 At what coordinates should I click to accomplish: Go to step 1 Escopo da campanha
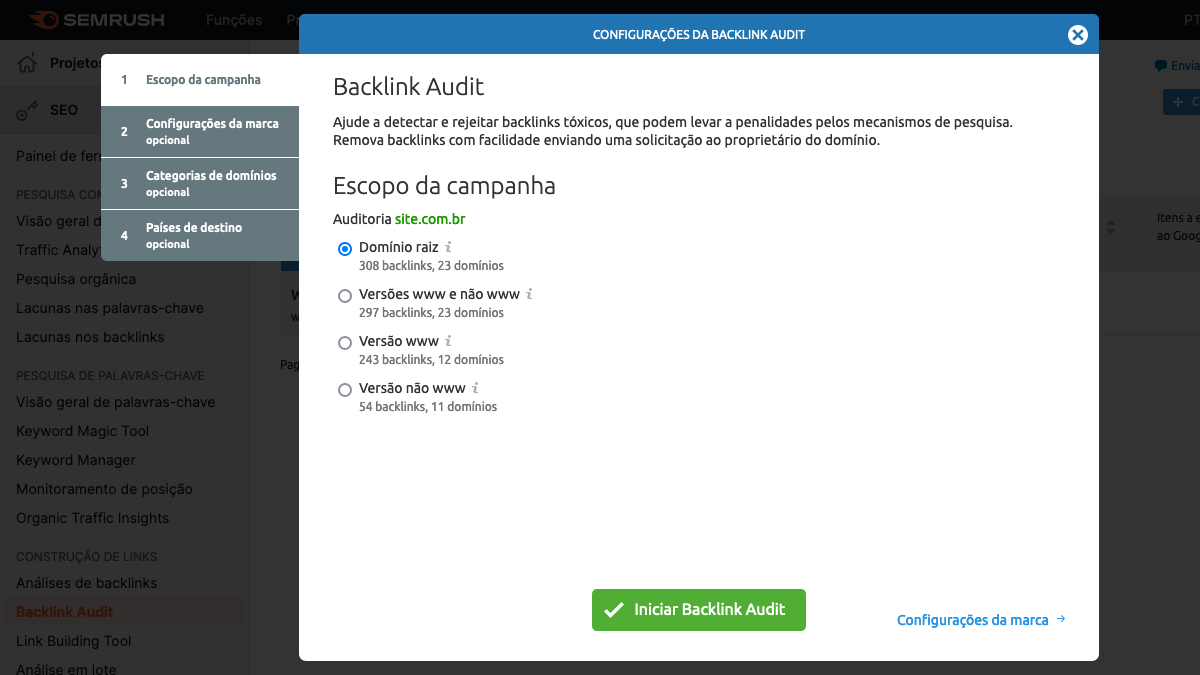tap(200, 80)
